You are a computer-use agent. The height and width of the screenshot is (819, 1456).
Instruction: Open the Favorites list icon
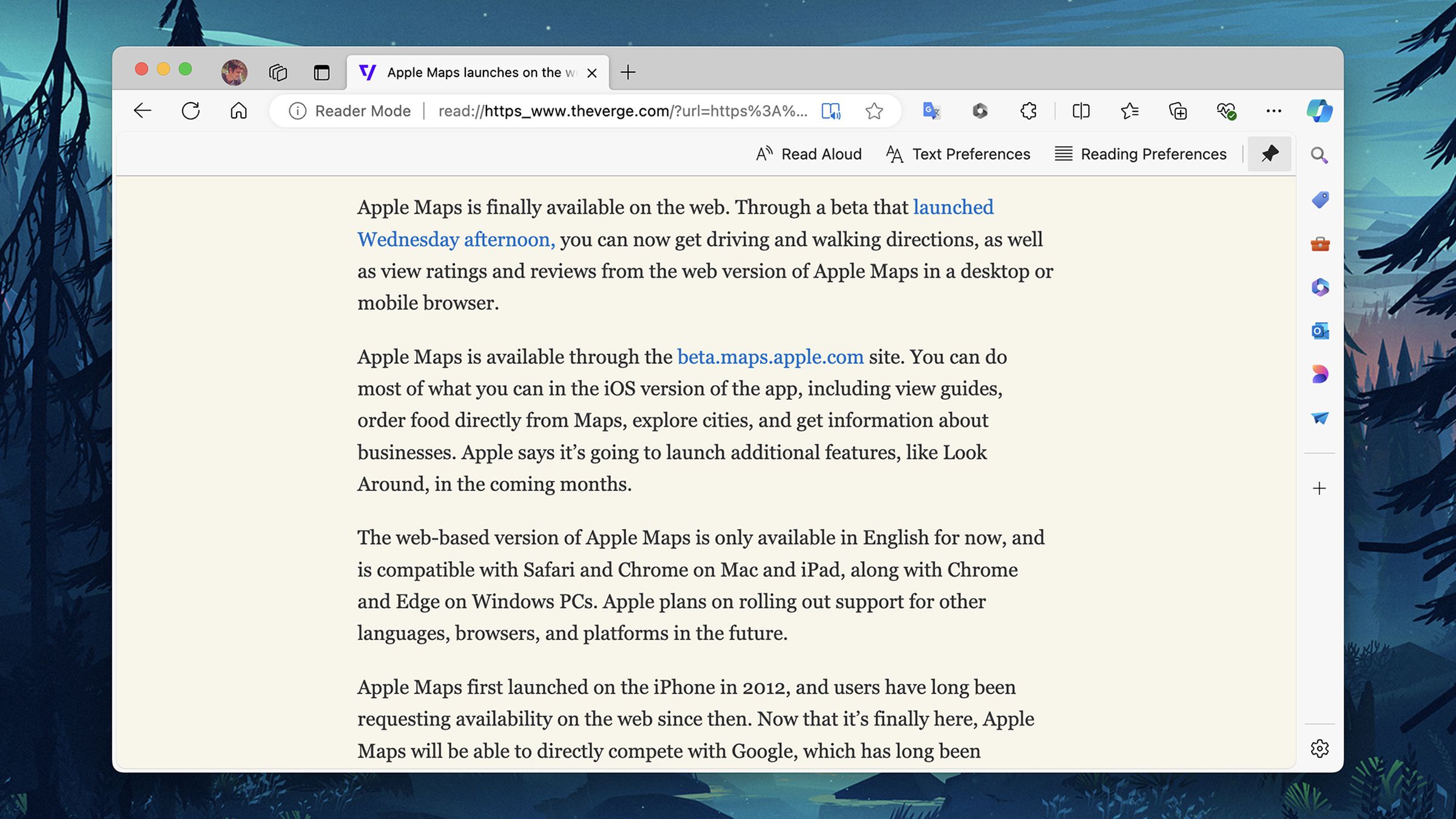pyautogui.click(x=1130, y=111)
